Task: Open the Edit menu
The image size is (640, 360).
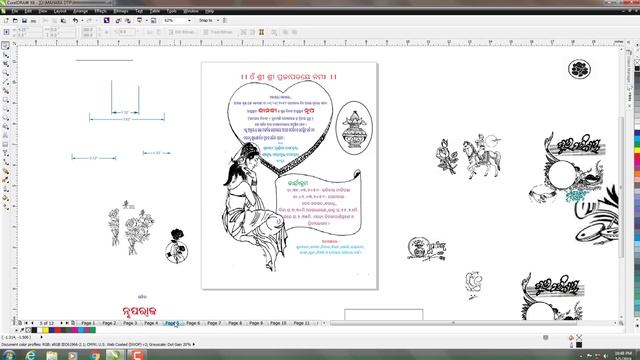Action: 28,11
